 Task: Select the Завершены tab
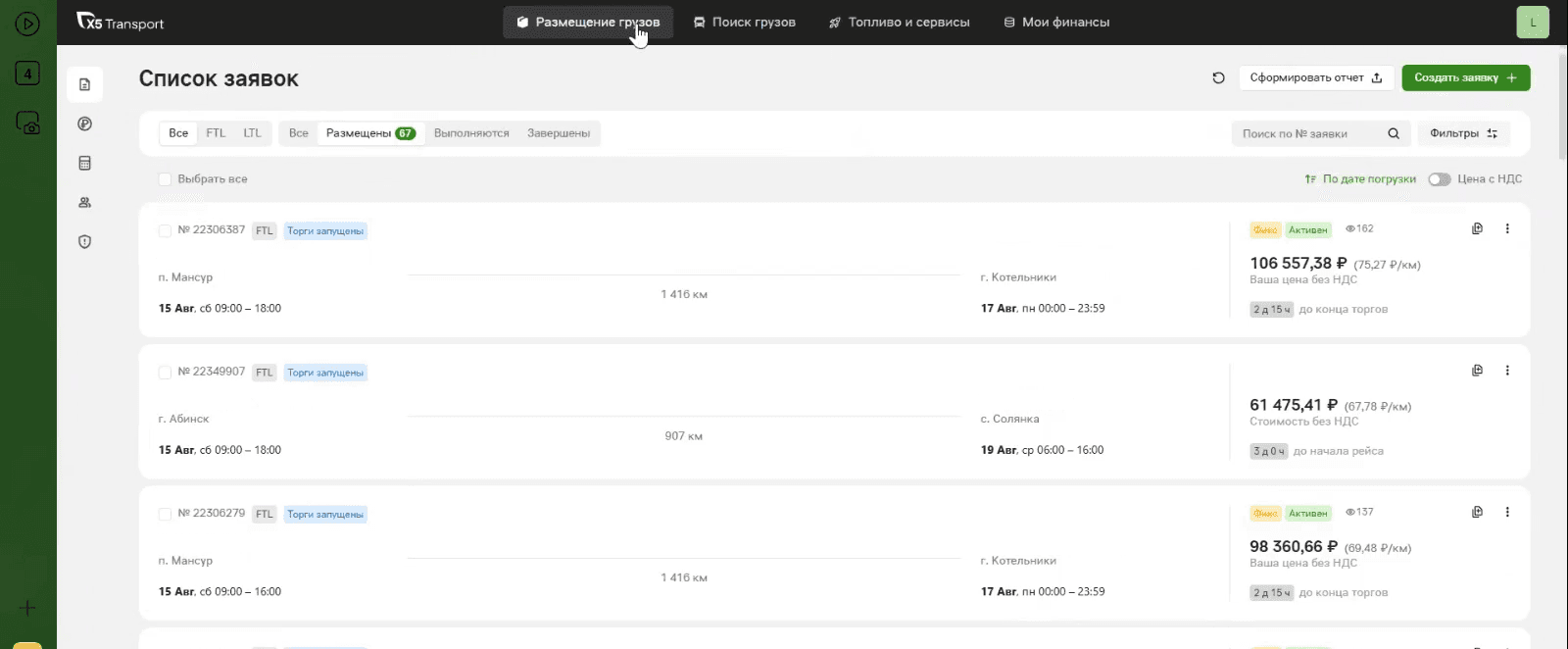coord(559,133)
